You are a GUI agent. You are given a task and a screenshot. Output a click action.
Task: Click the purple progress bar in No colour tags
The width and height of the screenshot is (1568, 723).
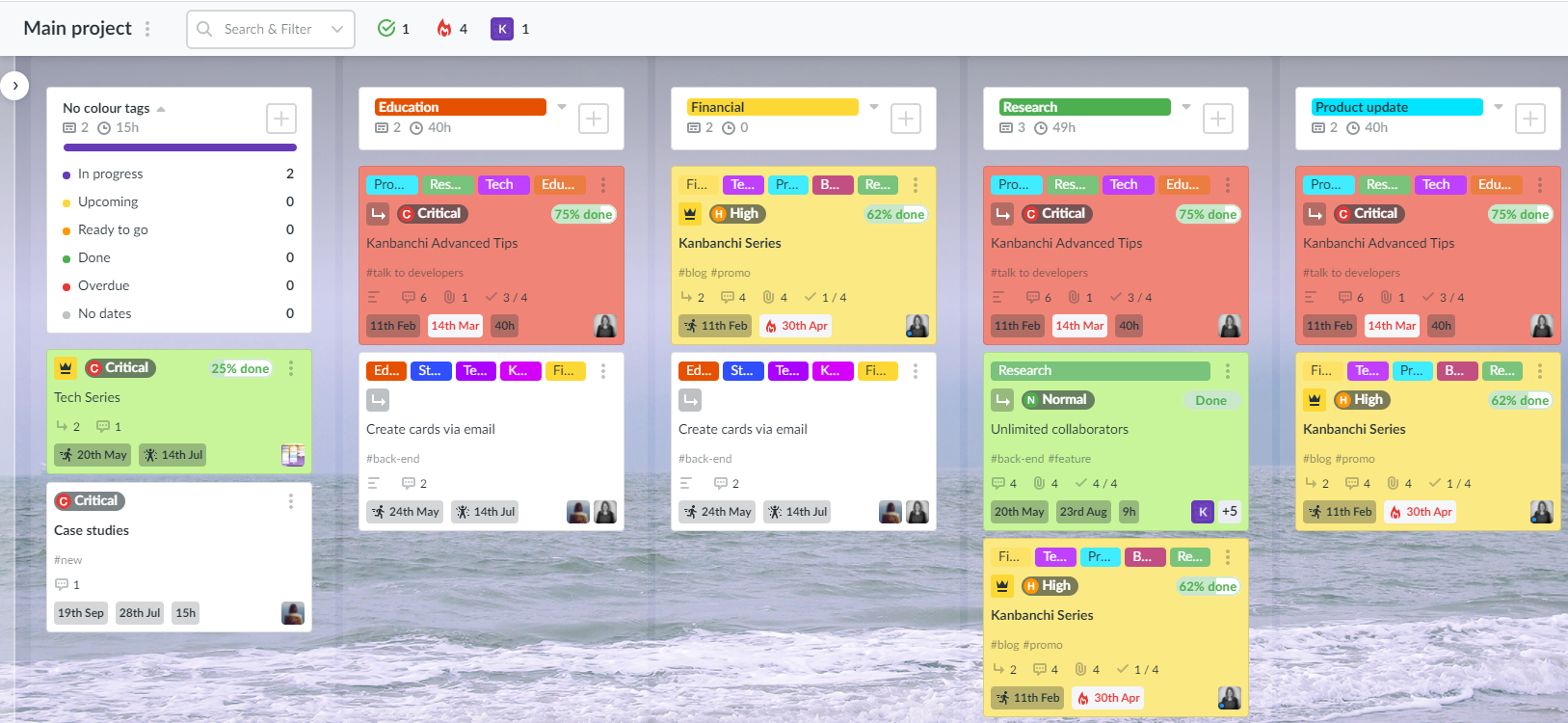tap(180, 147)
